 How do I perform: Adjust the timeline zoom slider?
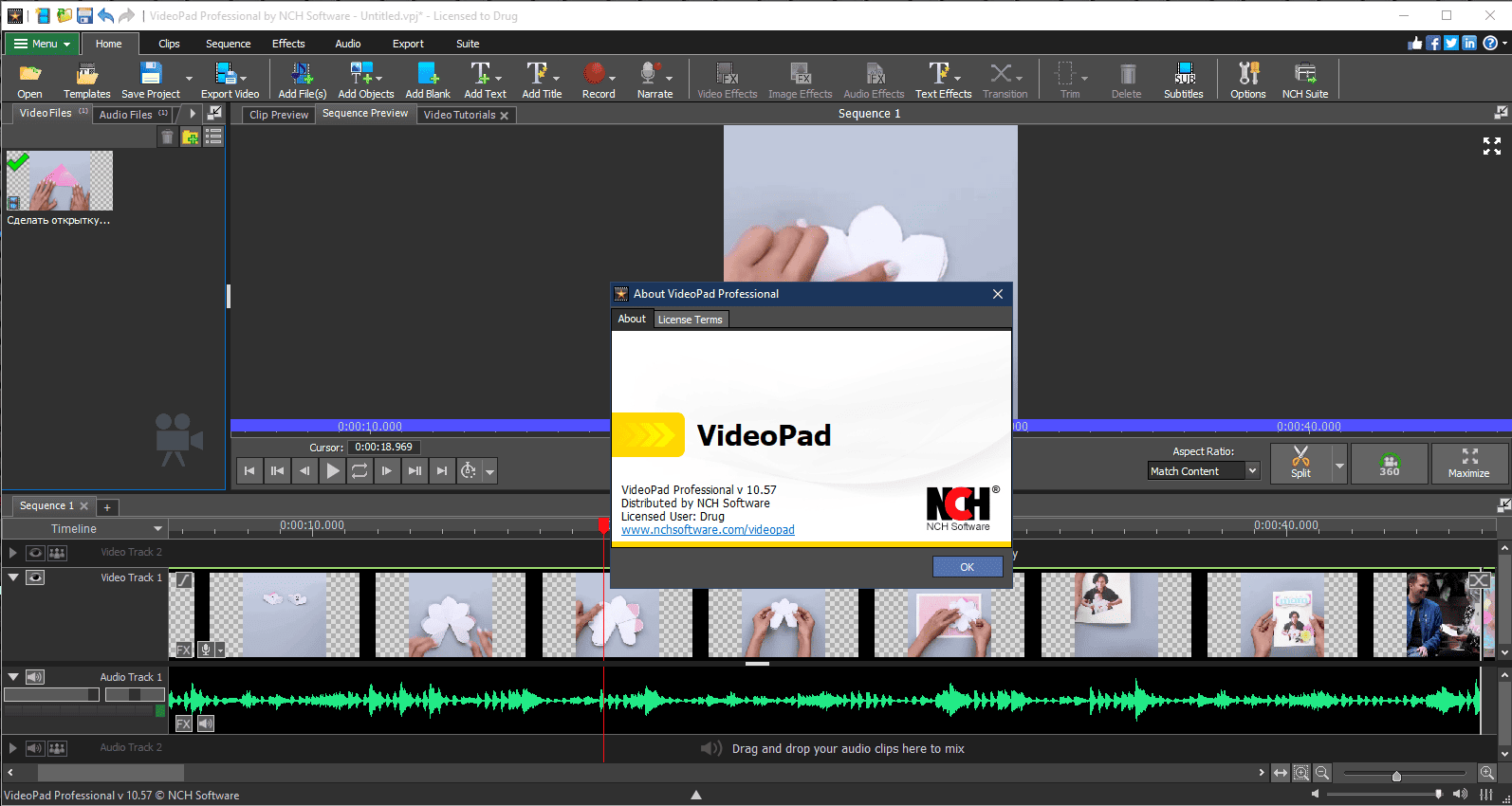point(1396,776)
